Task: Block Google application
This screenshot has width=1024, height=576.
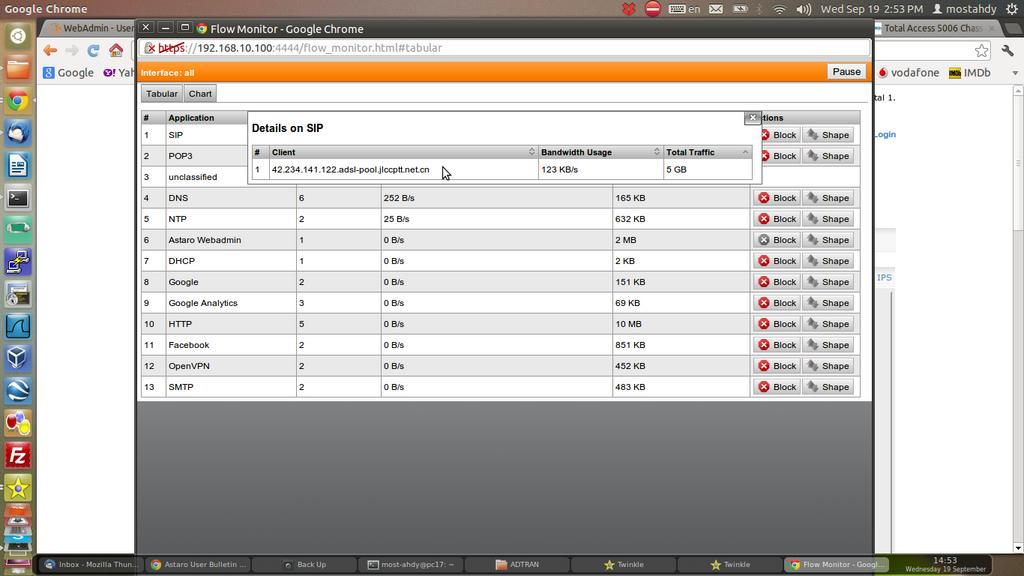Action: (x=776, y=282)
